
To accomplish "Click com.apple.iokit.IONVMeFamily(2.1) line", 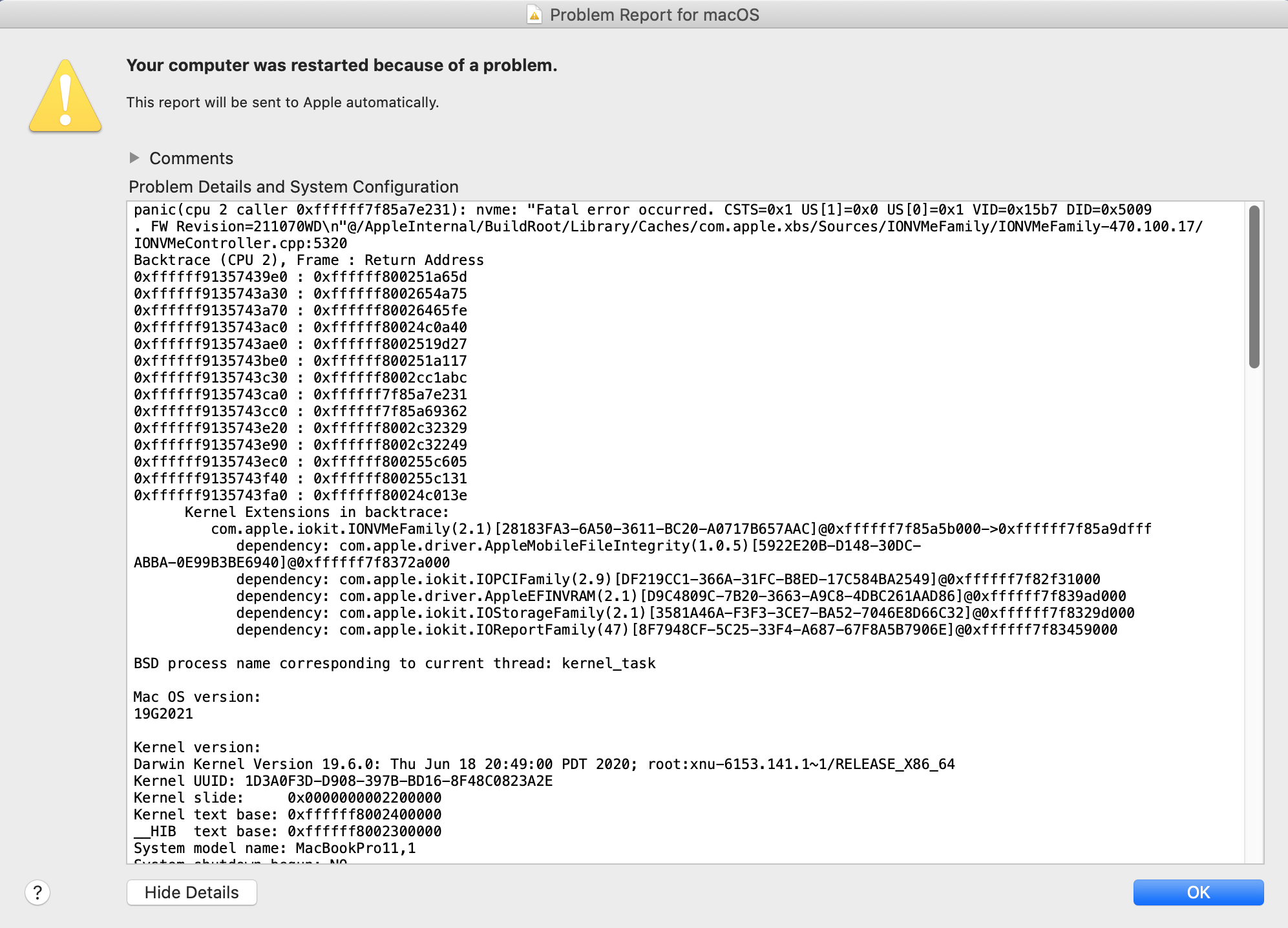I will [x=681, y=529].
